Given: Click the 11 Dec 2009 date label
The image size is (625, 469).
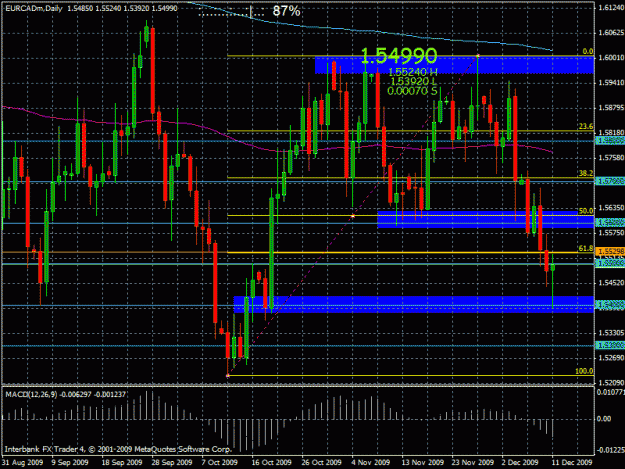Looking at the screenshot, I should coord(572,462).
